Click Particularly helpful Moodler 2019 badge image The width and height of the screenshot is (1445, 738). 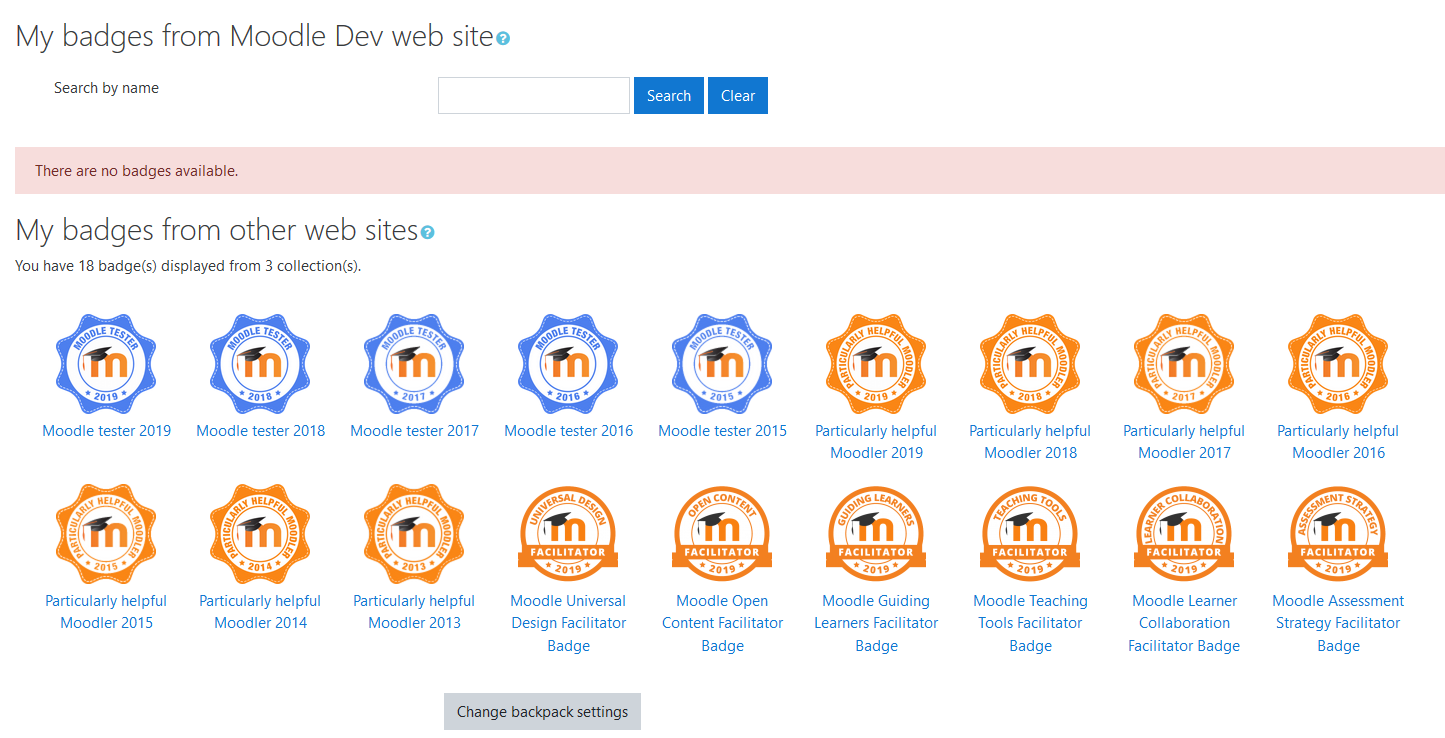877,364
